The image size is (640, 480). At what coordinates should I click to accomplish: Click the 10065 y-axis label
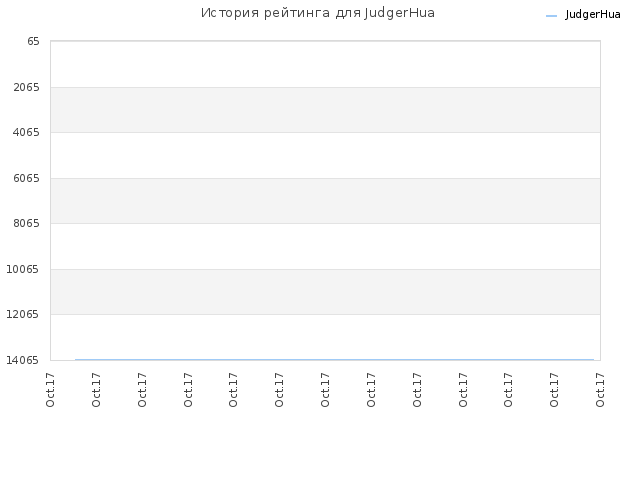[23, 269]
